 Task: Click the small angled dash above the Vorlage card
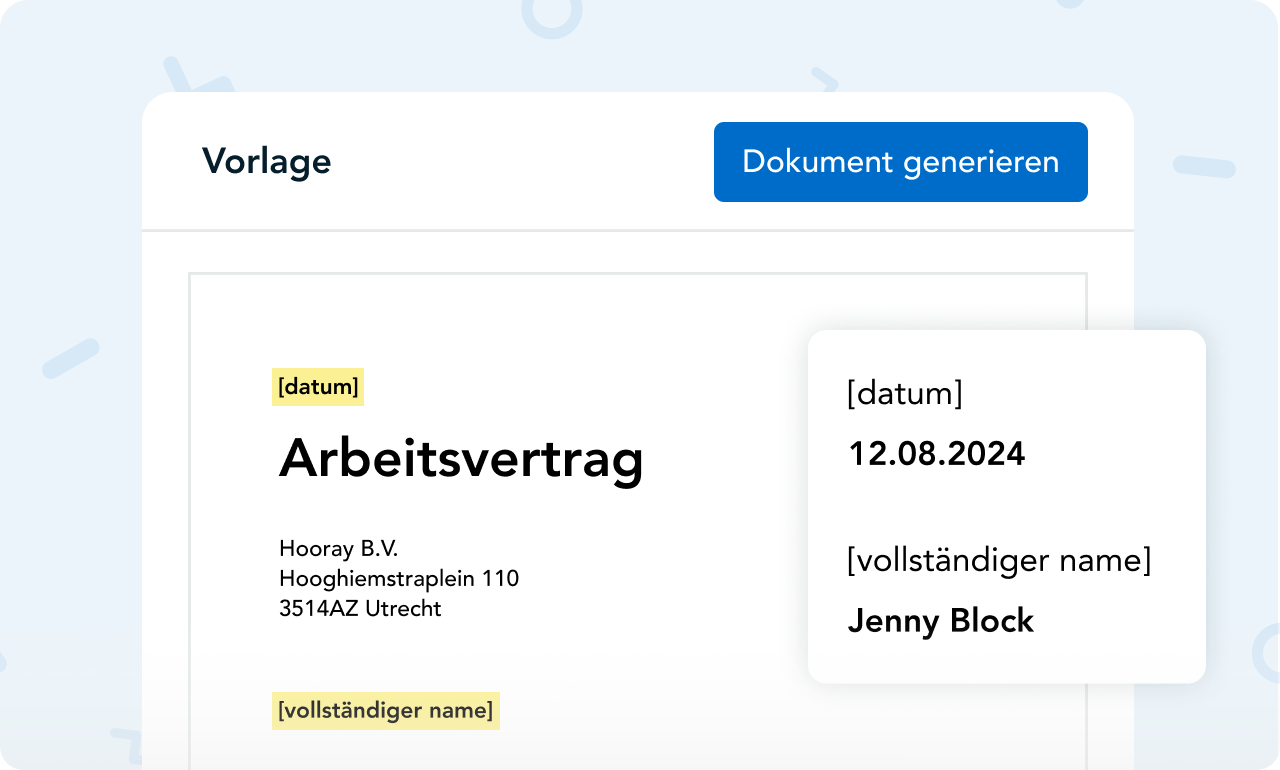point(824,78)
